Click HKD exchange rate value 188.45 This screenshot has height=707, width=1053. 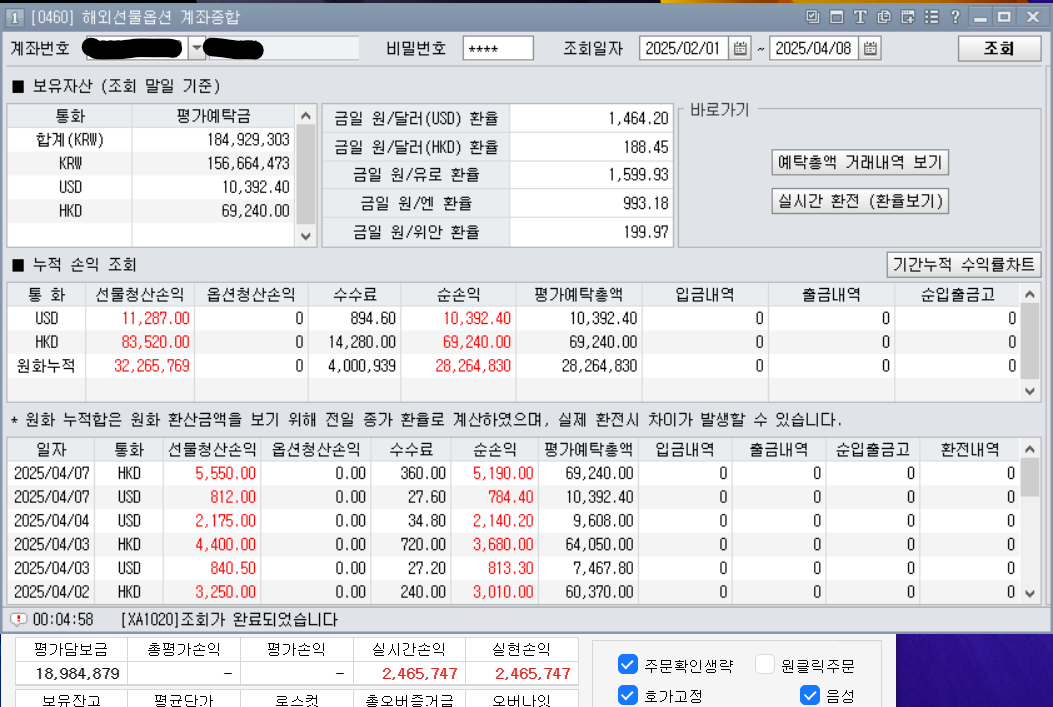pyautogui.click(x=645, y=147)
